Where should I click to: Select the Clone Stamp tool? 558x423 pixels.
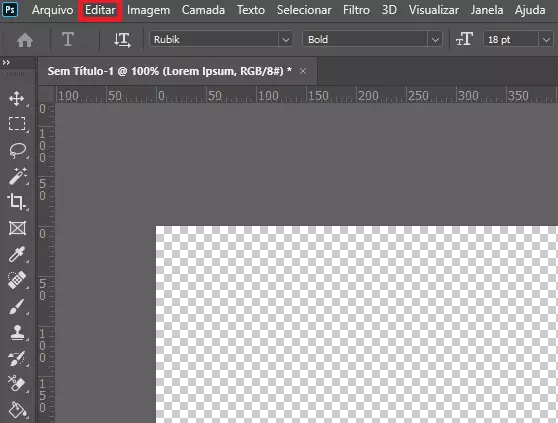point(17,333)
